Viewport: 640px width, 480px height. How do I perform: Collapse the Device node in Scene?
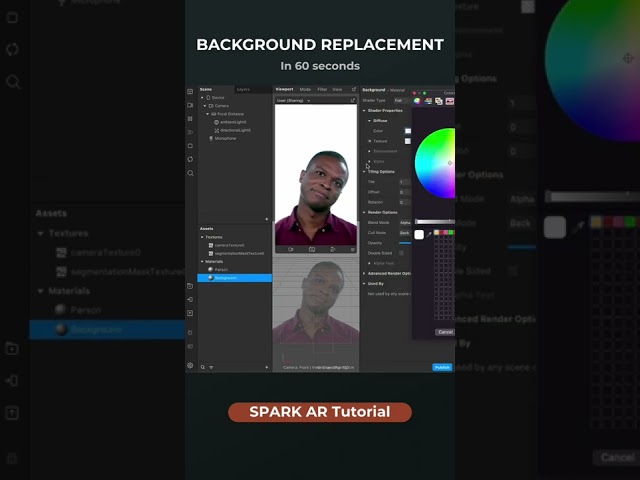202,98
